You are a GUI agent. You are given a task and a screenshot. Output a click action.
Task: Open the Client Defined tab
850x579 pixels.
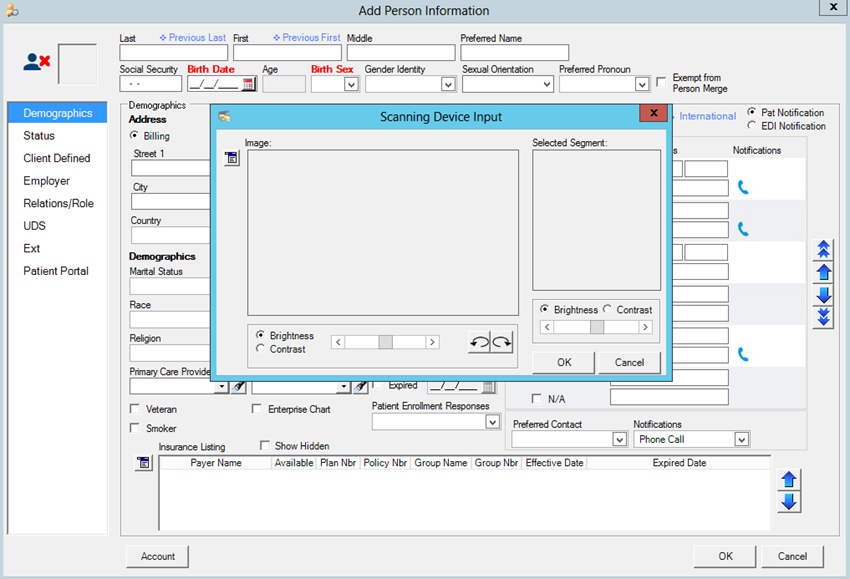pos(57,158)
